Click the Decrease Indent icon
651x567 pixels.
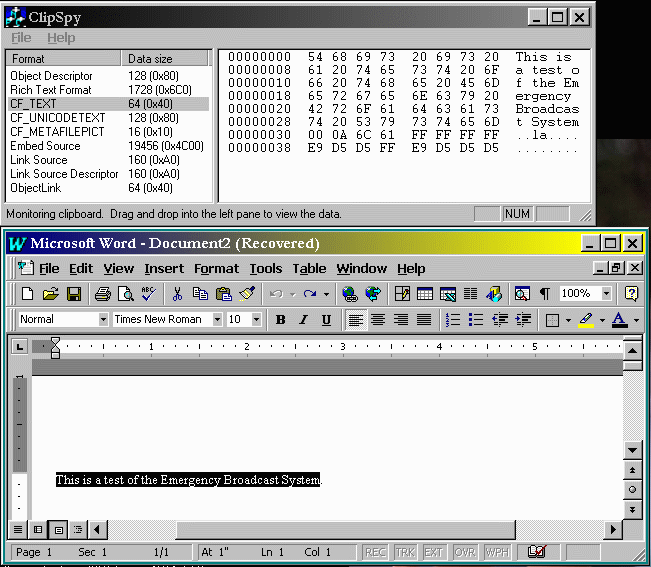pyautogui.click(x=500, y=320)
